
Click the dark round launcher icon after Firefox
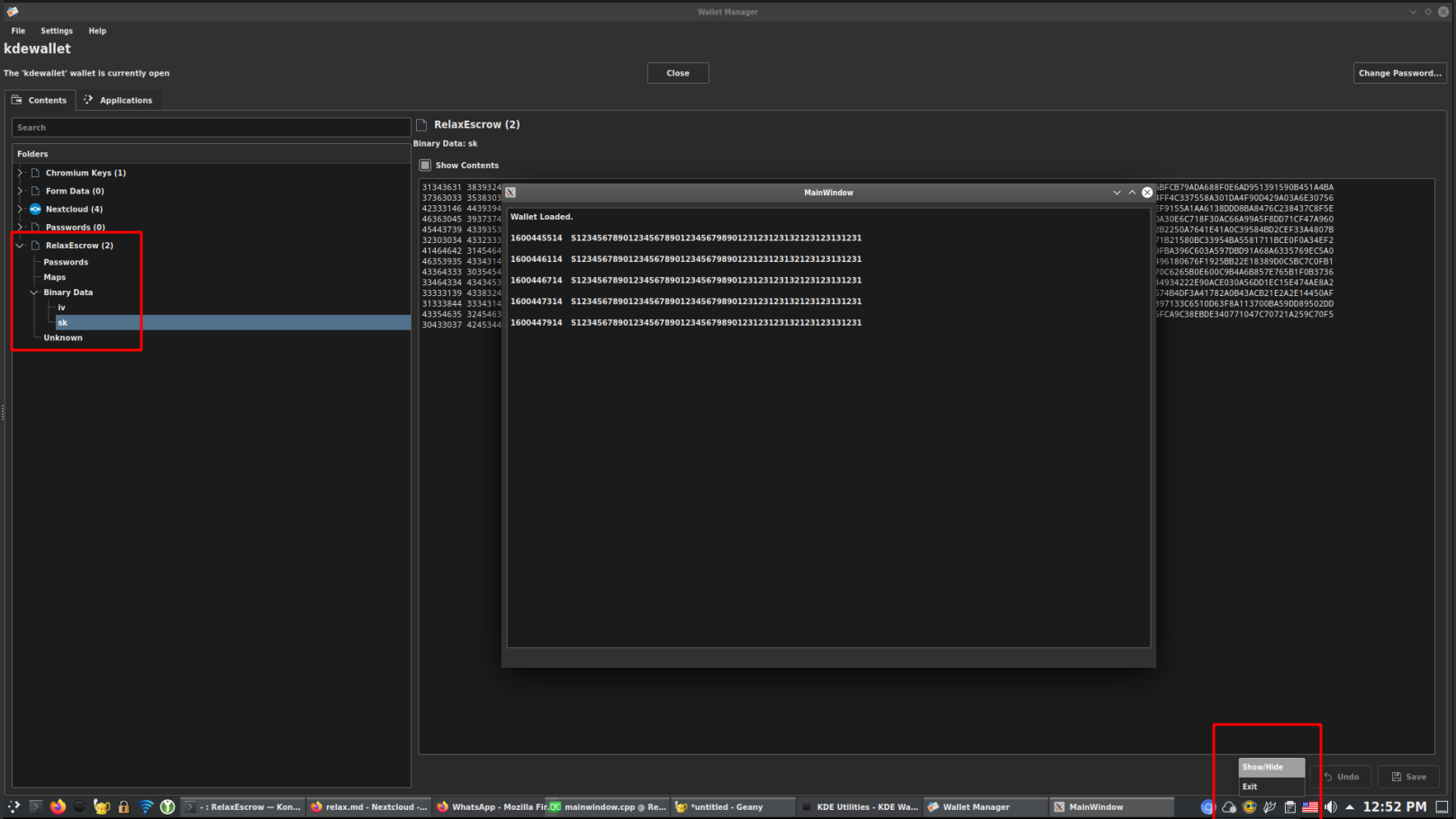click(x=79, y=807)
